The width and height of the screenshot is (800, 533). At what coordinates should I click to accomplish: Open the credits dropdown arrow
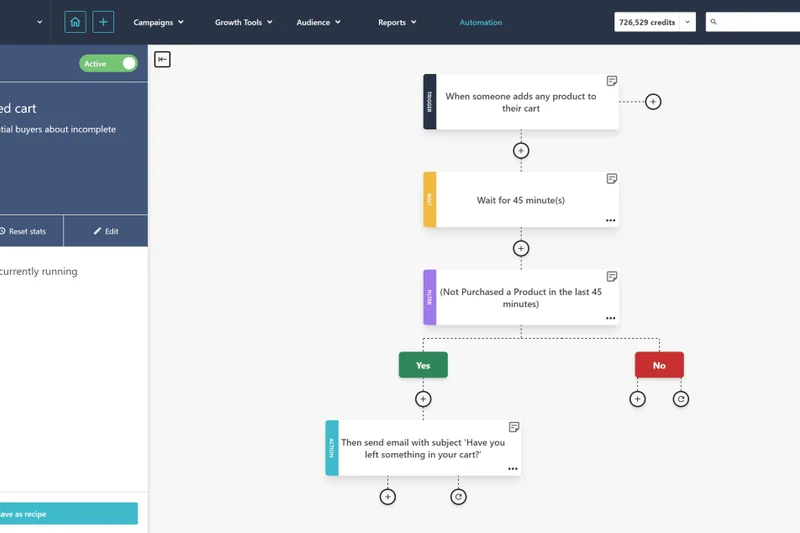pos(687,22)
